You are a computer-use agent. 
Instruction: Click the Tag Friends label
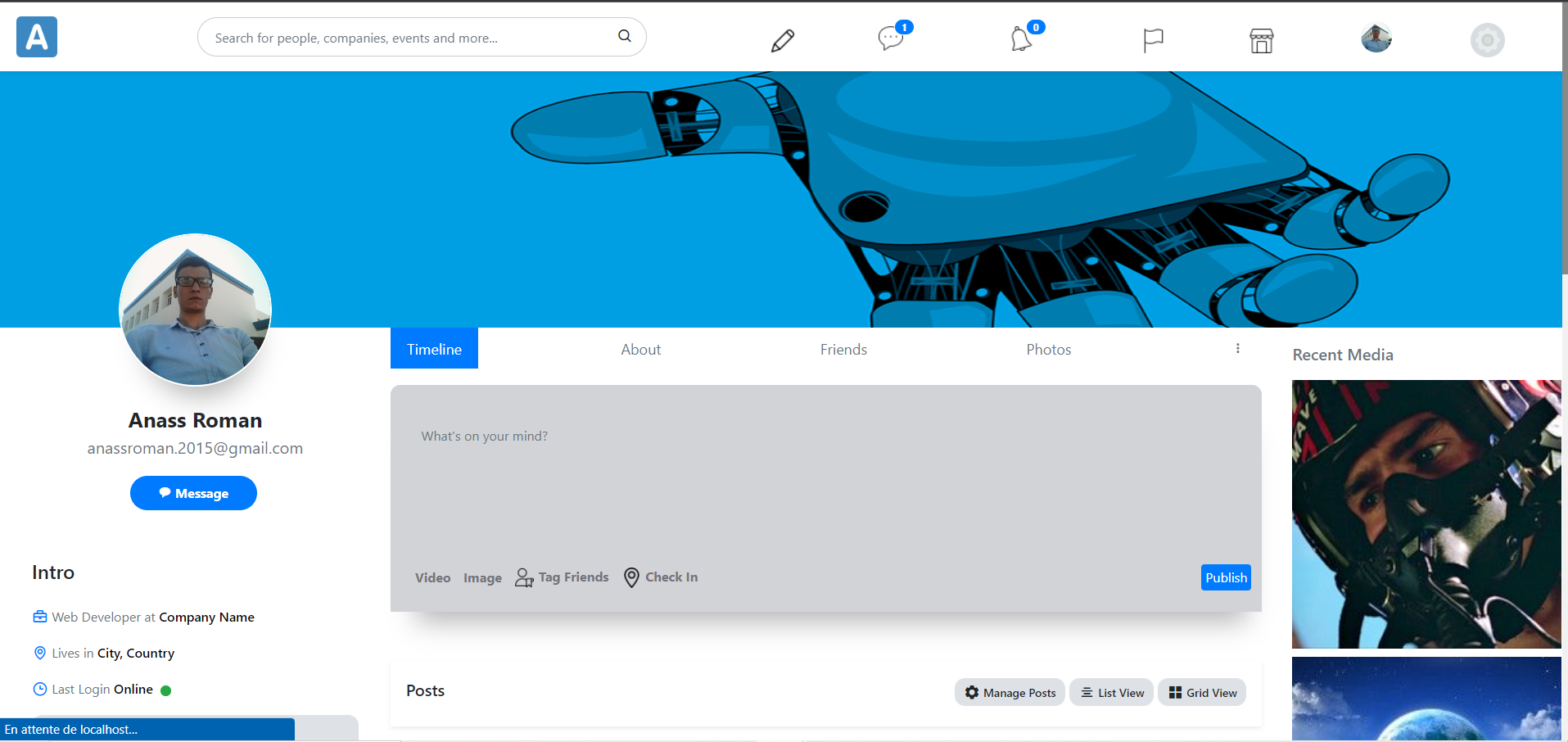573,577
